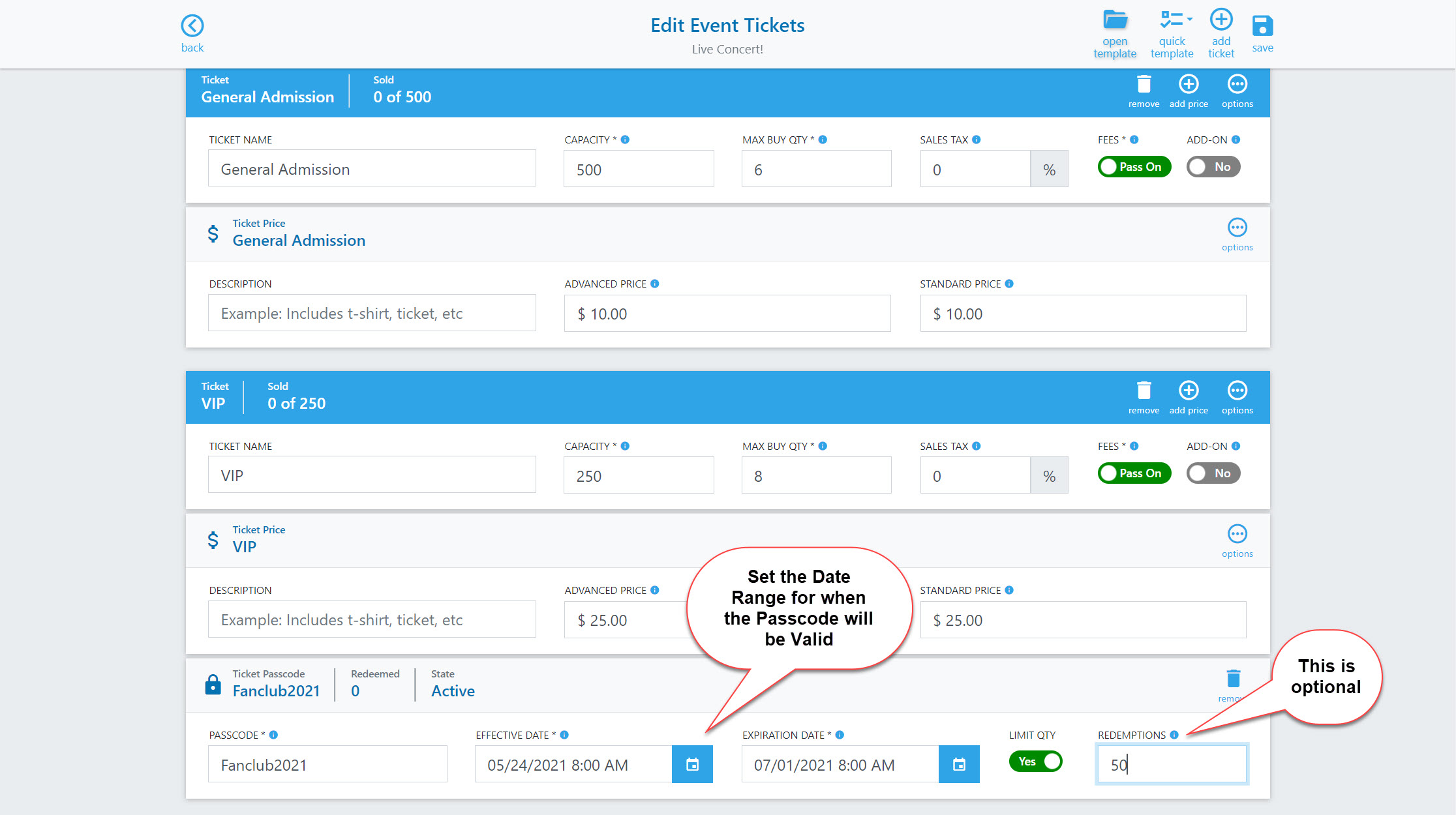
Task: Click passcode field info icon
Action: click(x=273, y=735)
